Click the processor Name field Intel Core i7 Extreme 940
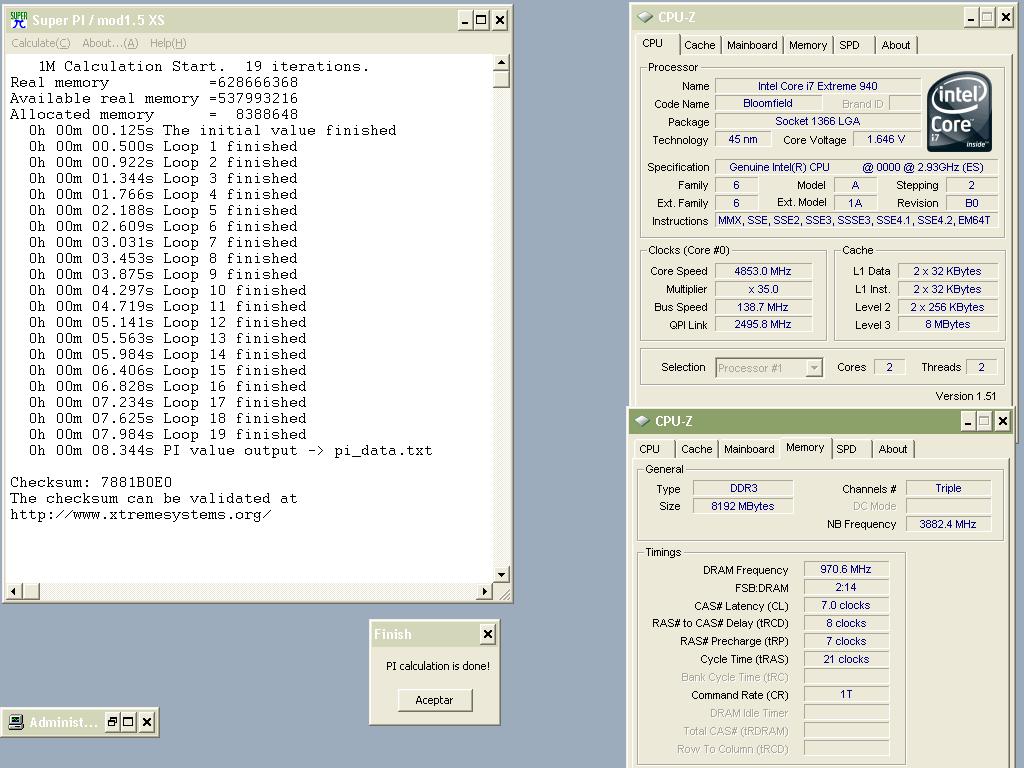Screen dimensions: 1024x768 point(818,86)
